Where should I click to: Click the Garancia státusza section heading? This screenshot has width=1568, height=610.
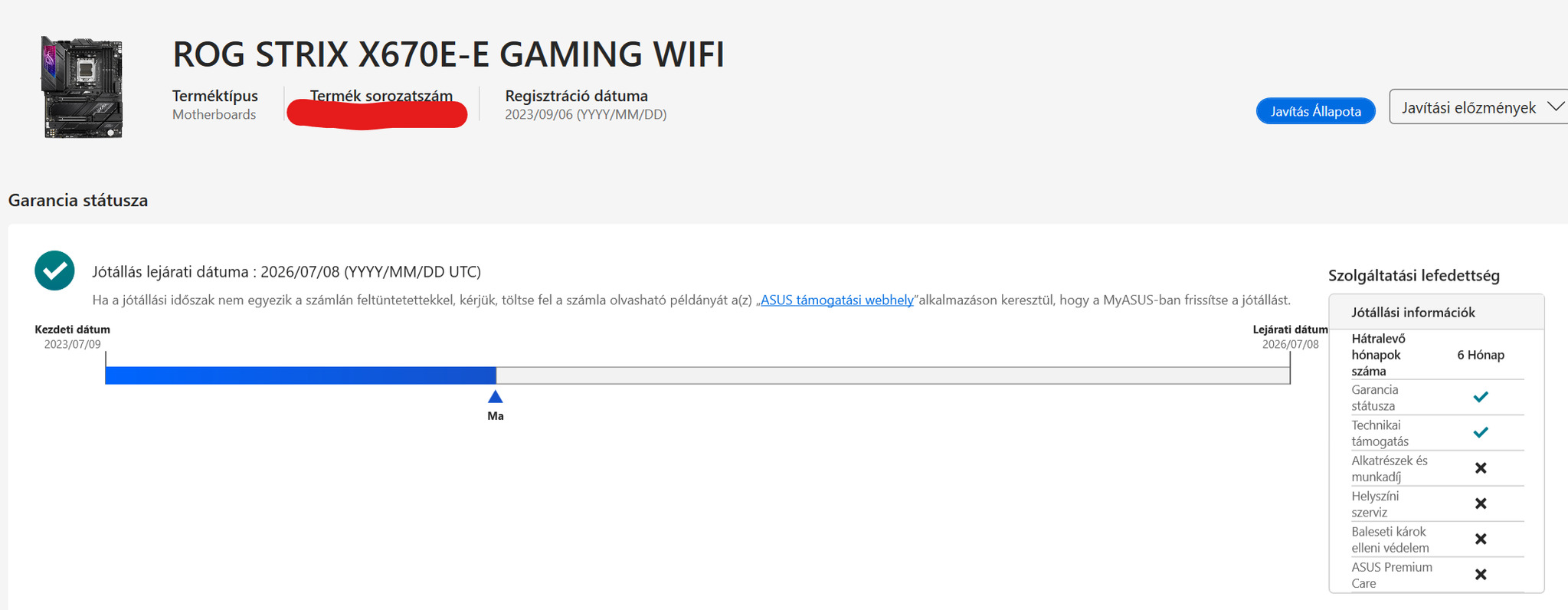point(78,201)
